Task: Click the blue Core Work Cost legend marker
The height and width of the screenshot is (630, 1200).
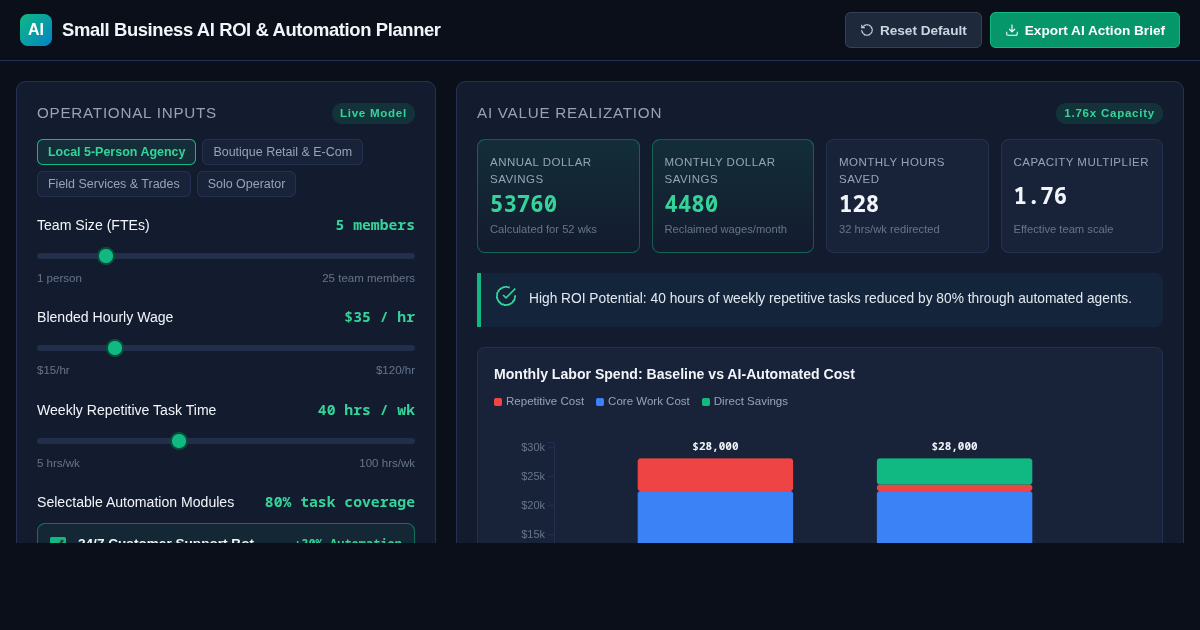Action: click(600, 402)
